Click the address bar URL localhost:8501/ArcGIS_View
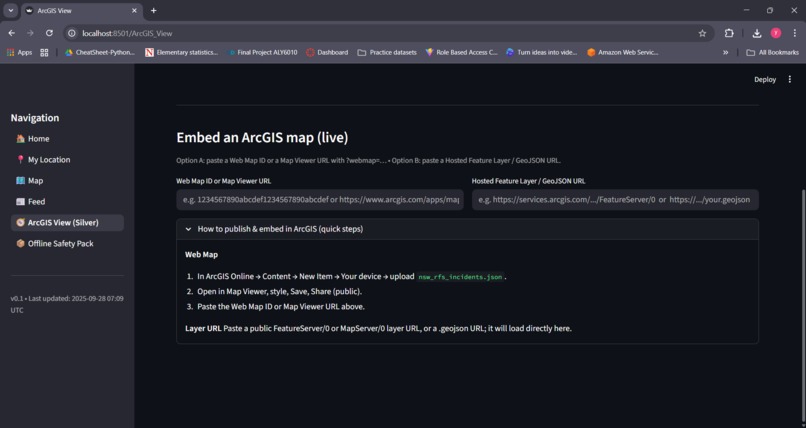 tap(127, 33)
